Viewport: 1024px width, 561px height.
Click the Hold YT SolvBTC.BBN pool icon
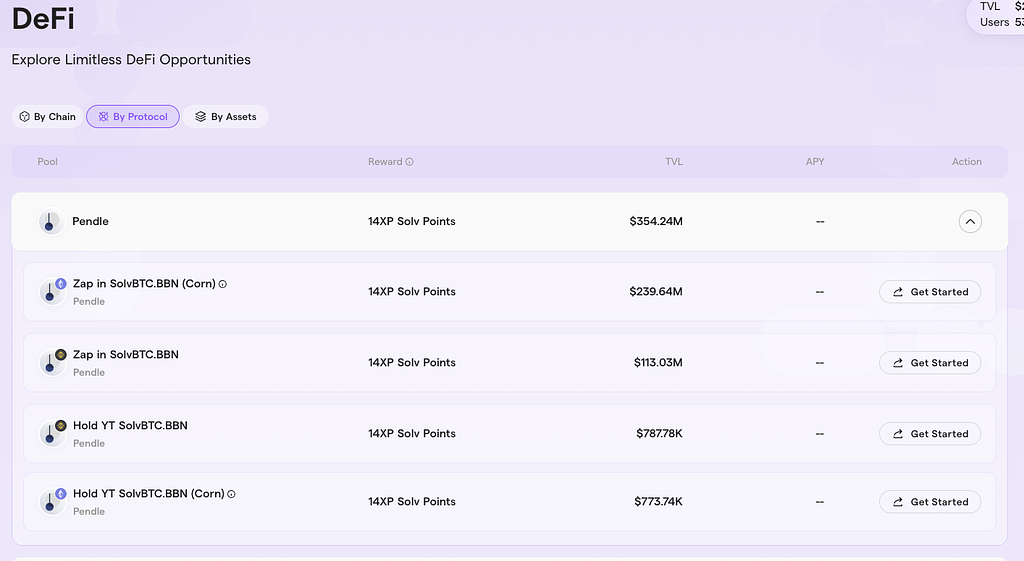point(51,434)
